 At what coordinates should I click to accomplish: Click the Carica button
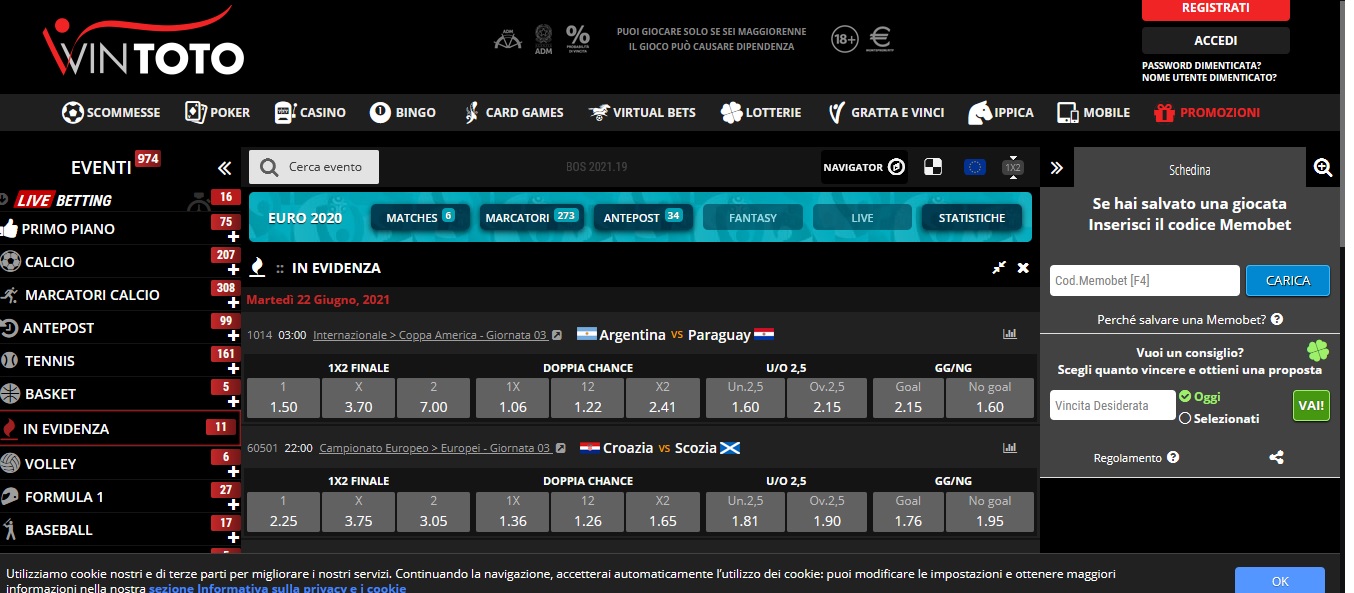tap(1288, 281)
